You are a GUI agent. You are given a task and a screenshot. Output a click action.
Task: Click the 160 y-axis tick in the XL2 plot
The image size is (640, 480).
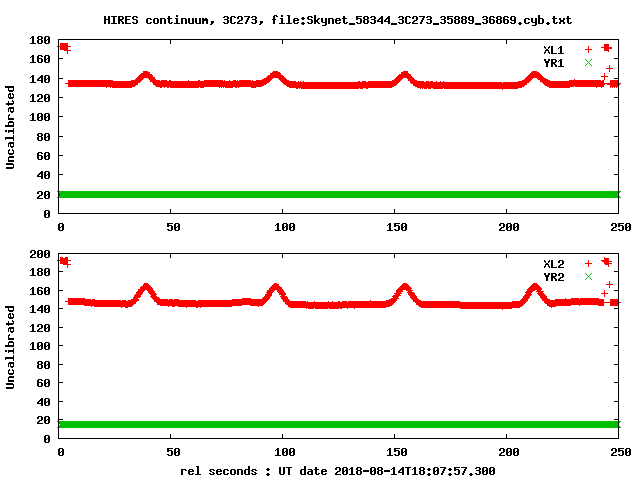tap(40, 291)
